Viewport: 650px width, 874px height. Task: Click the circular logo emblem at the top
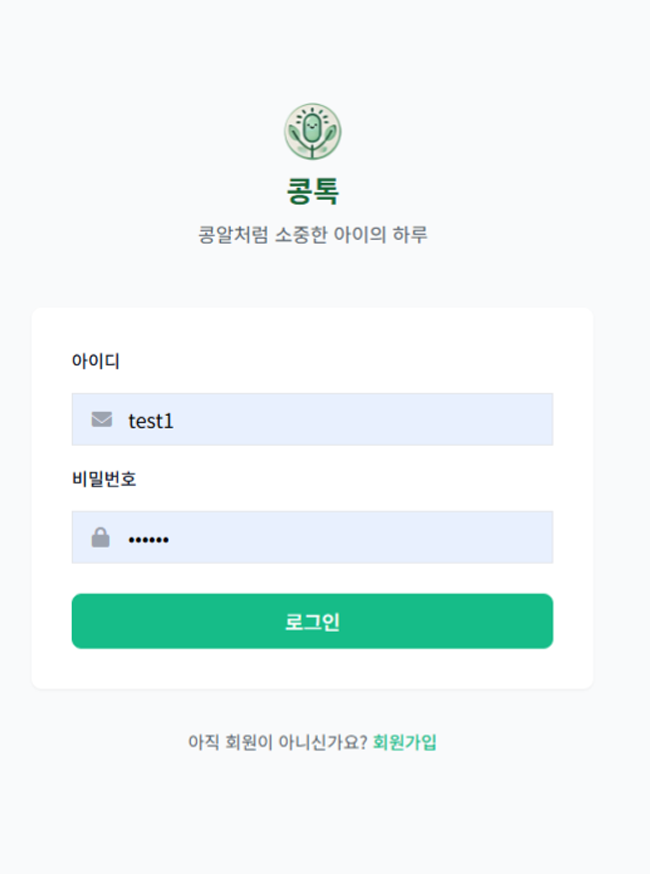[315, 132]
